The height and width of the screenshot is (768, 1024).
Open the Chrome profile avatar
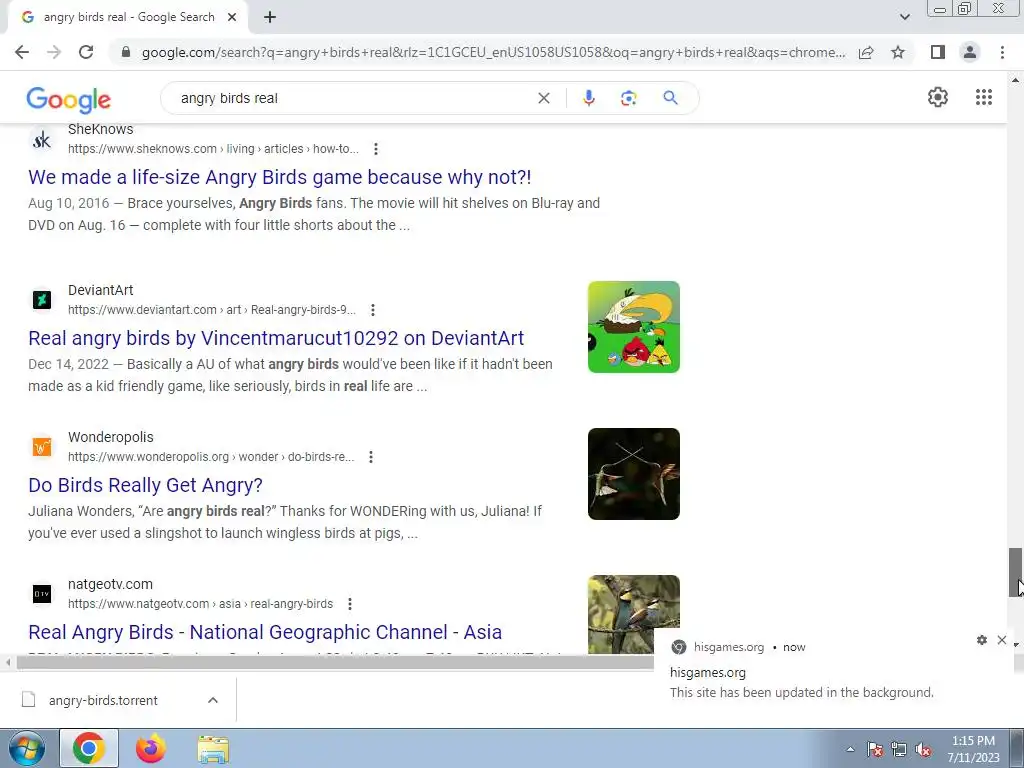click(x=970, y=52)
